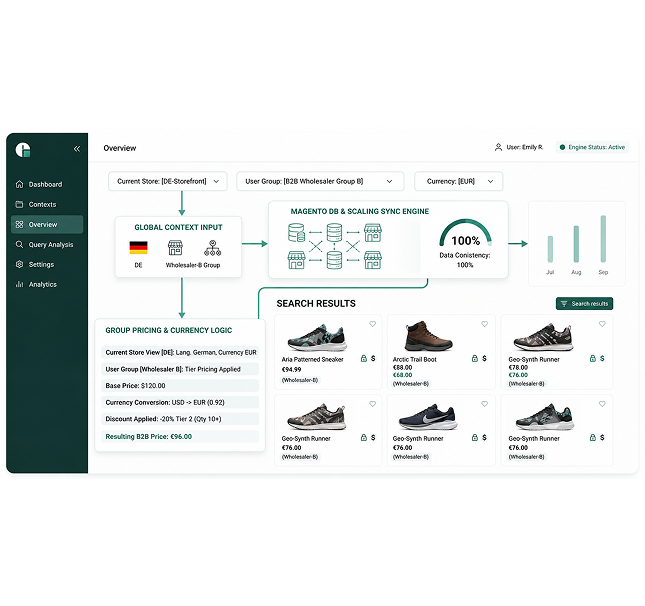Screen dimensions: 645x606
Task: Click Currency Conversion: USD -> EUR row
Action: pyautogui.click(x=180, y=402)
